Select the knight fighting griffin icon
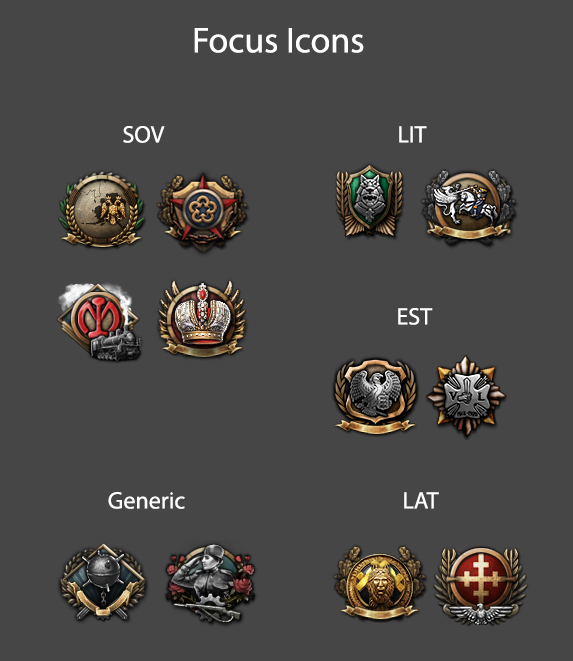 pos(468,207)
